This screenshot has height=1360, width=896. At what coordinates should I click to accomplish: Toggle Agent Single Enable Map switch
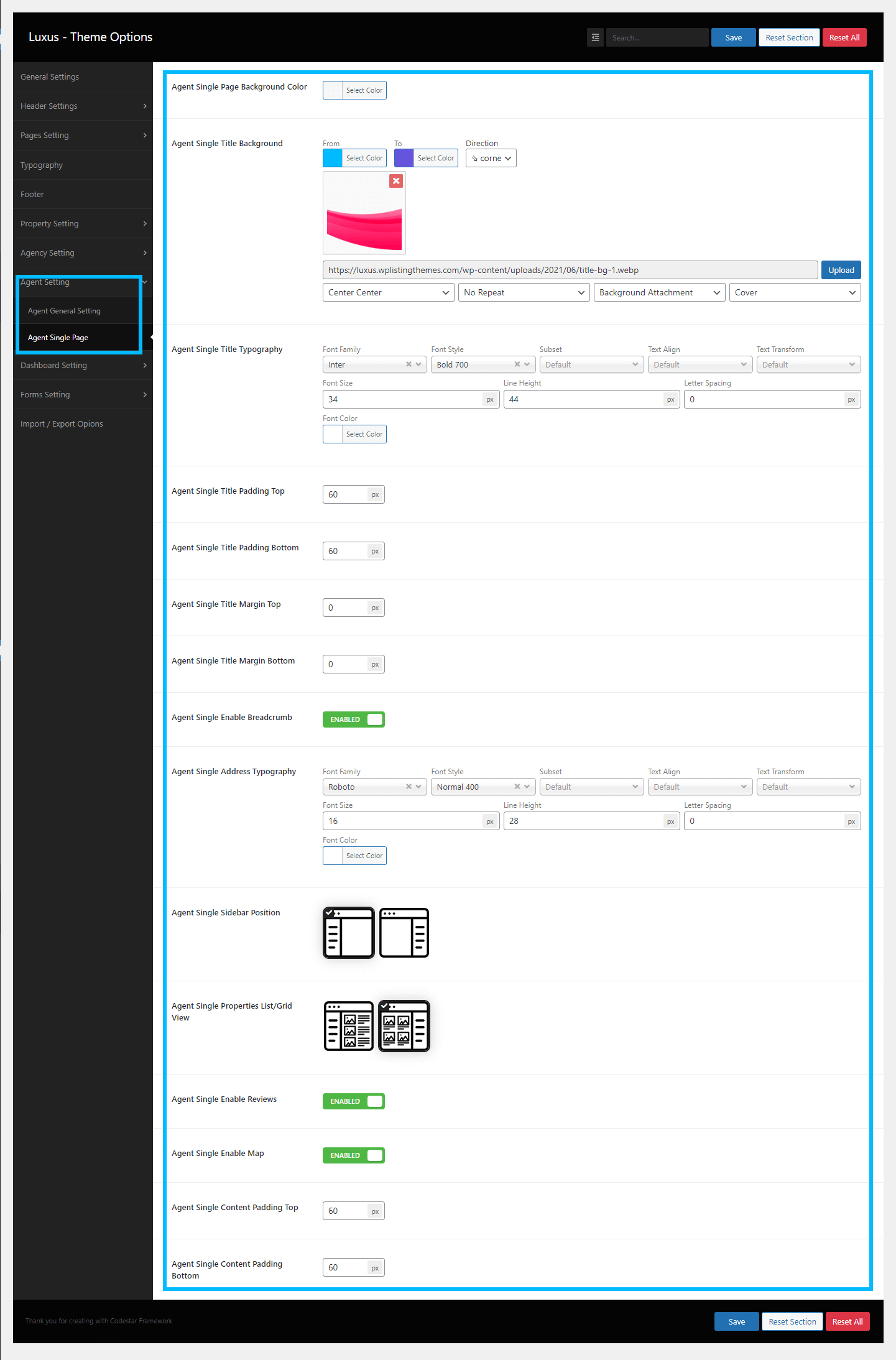(353, 1155)
